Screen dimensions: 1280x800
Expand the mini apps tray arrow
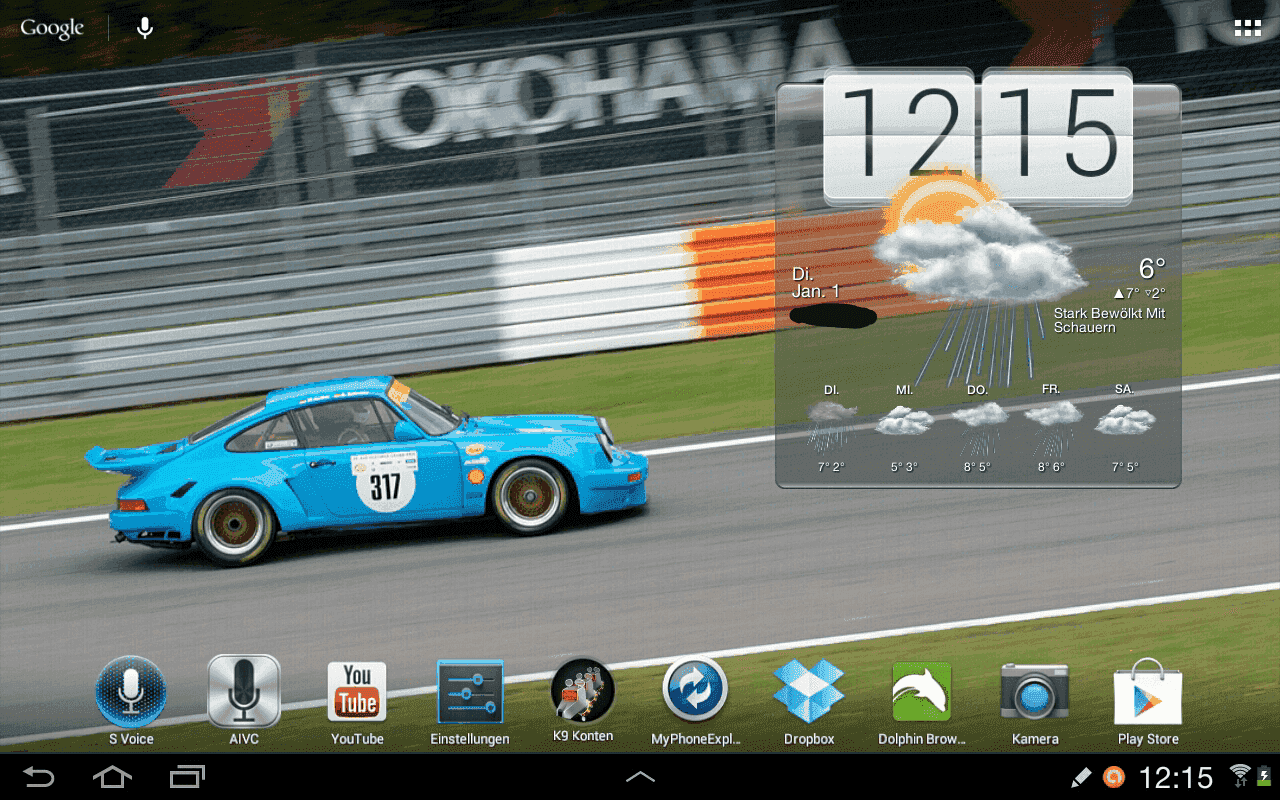[640, 776]
